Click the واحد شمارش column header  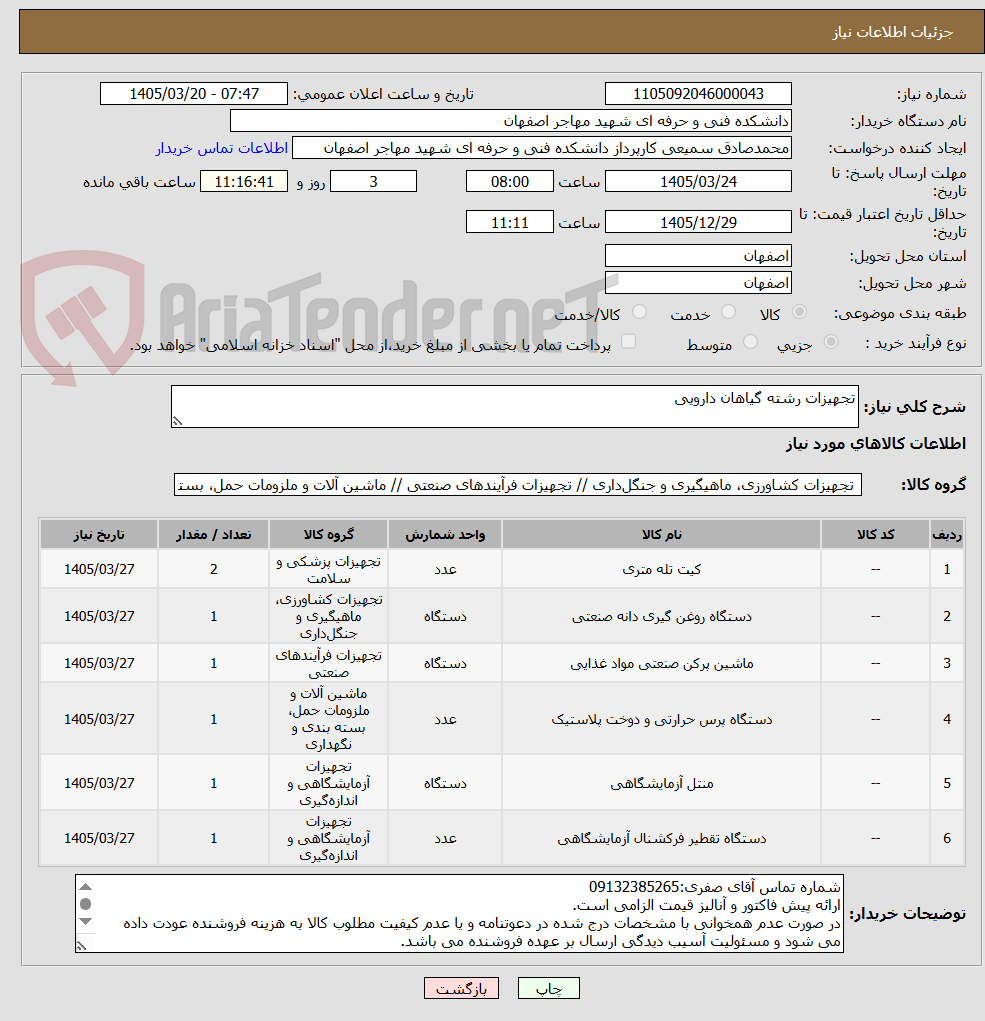(x=445, y=535)
